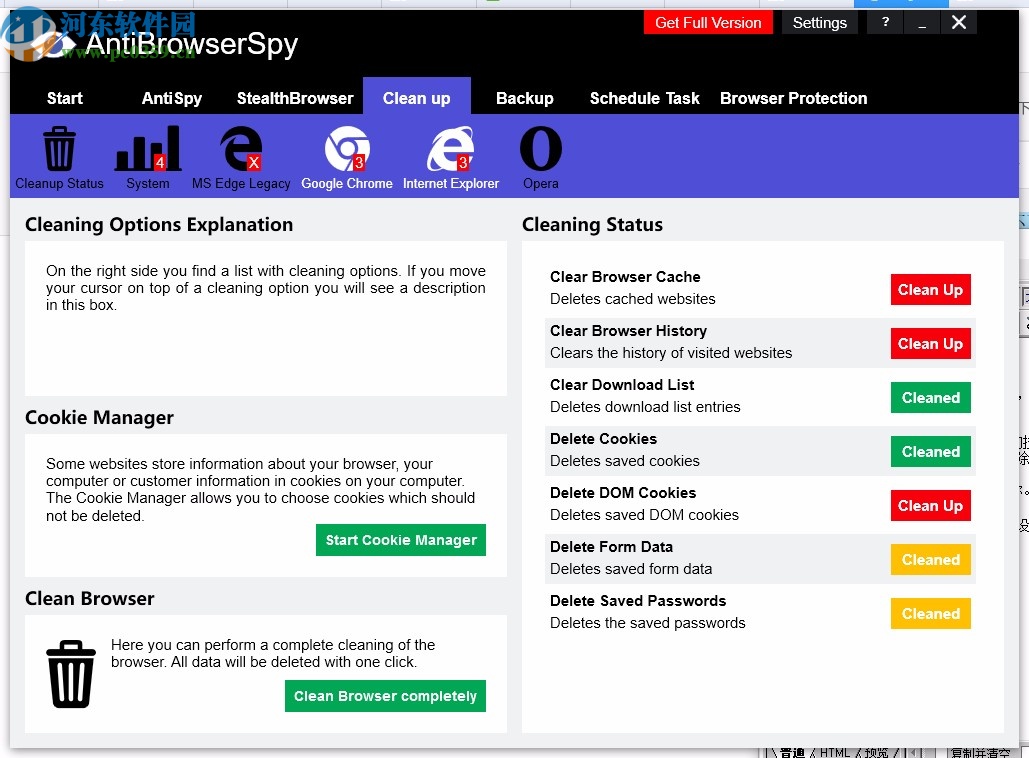The image size is (1029, 758).
Task: Select the Internet Explorer icon with badge
Action: pyautogui.click(x=450, y=148)
